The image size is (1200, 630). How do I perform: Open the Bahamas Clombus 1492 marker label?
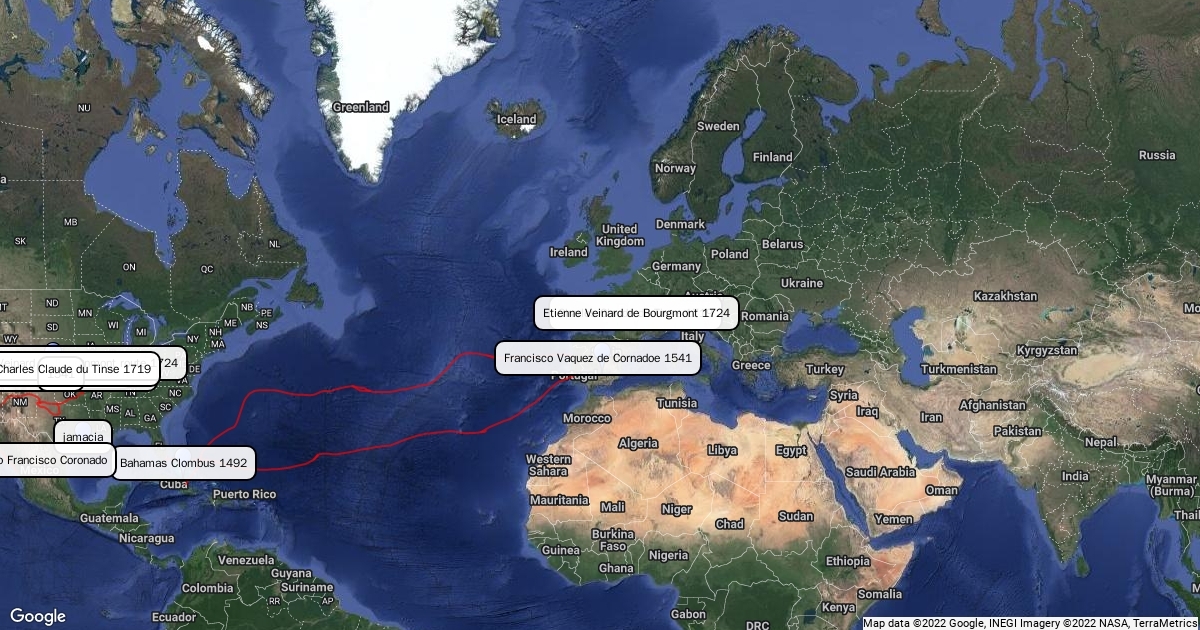click(183, 463)
